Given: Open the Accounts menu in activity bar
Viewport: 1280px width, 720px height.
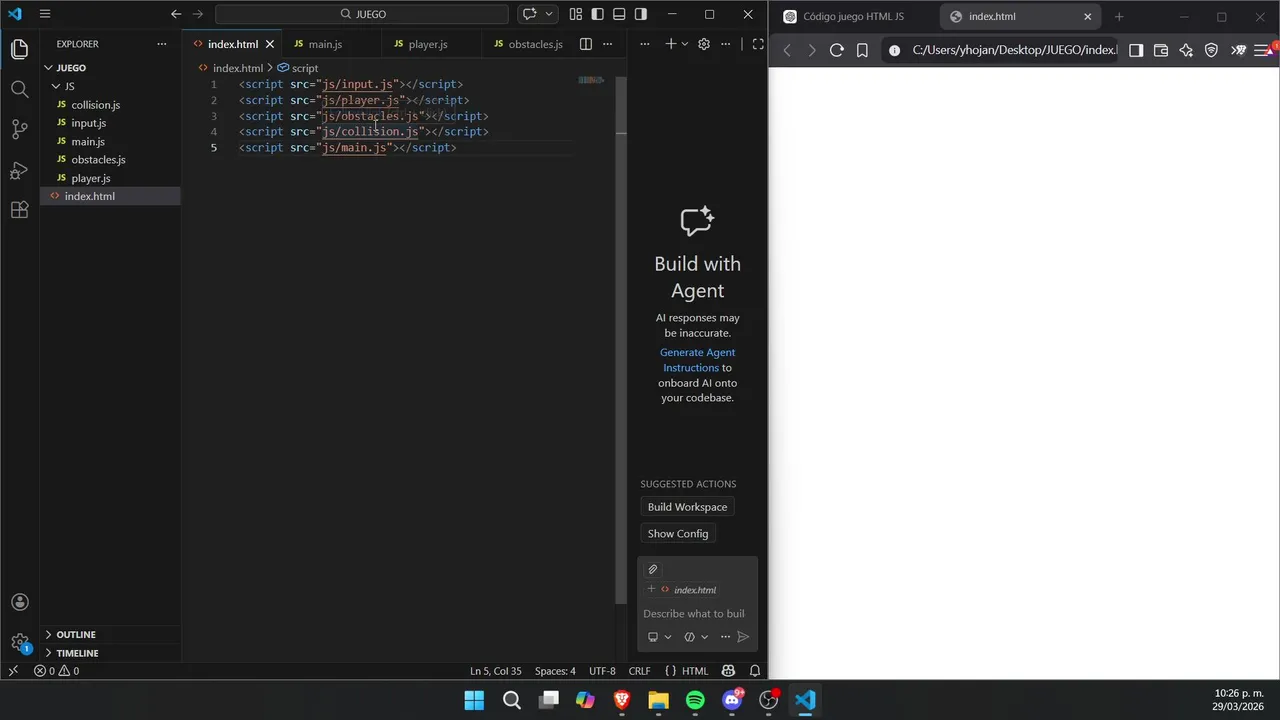Looking at the screenshot, I should coord(19,602).
